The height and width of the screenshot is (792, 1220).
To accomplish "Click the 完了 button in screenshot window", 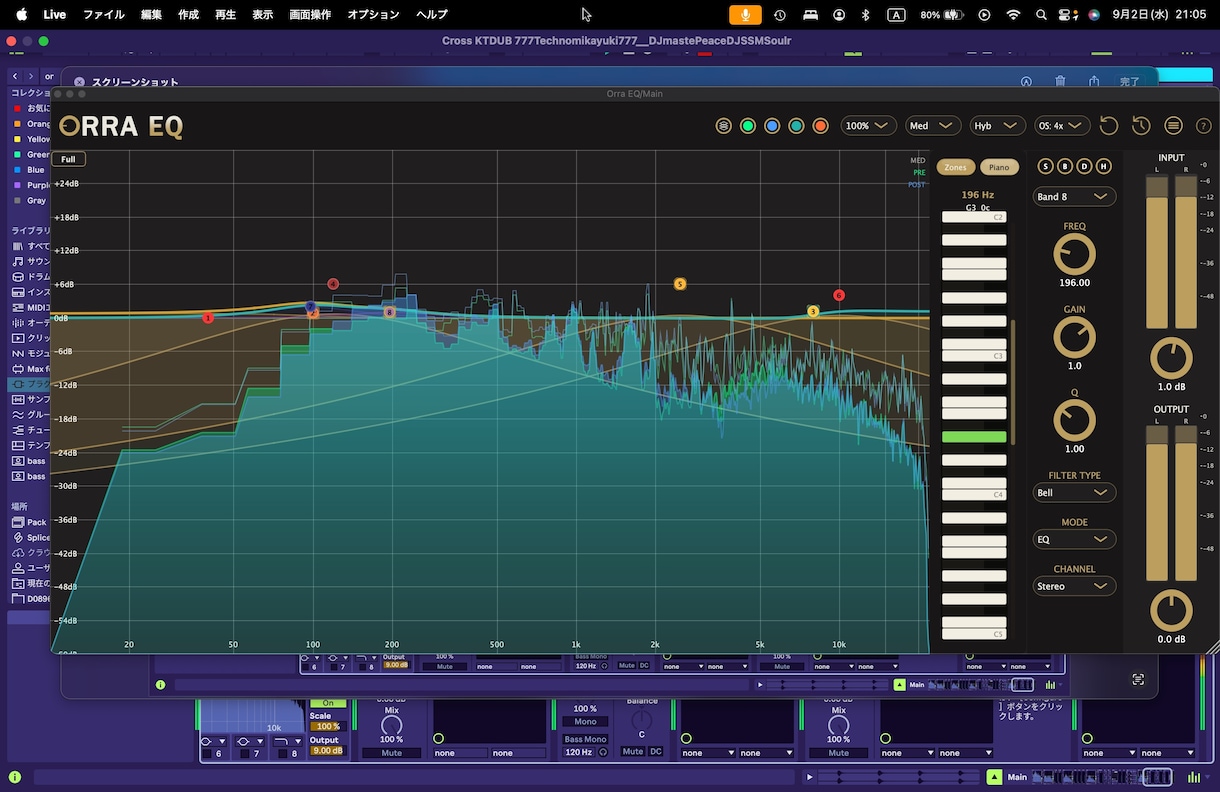I will (x=1129, y=82).
